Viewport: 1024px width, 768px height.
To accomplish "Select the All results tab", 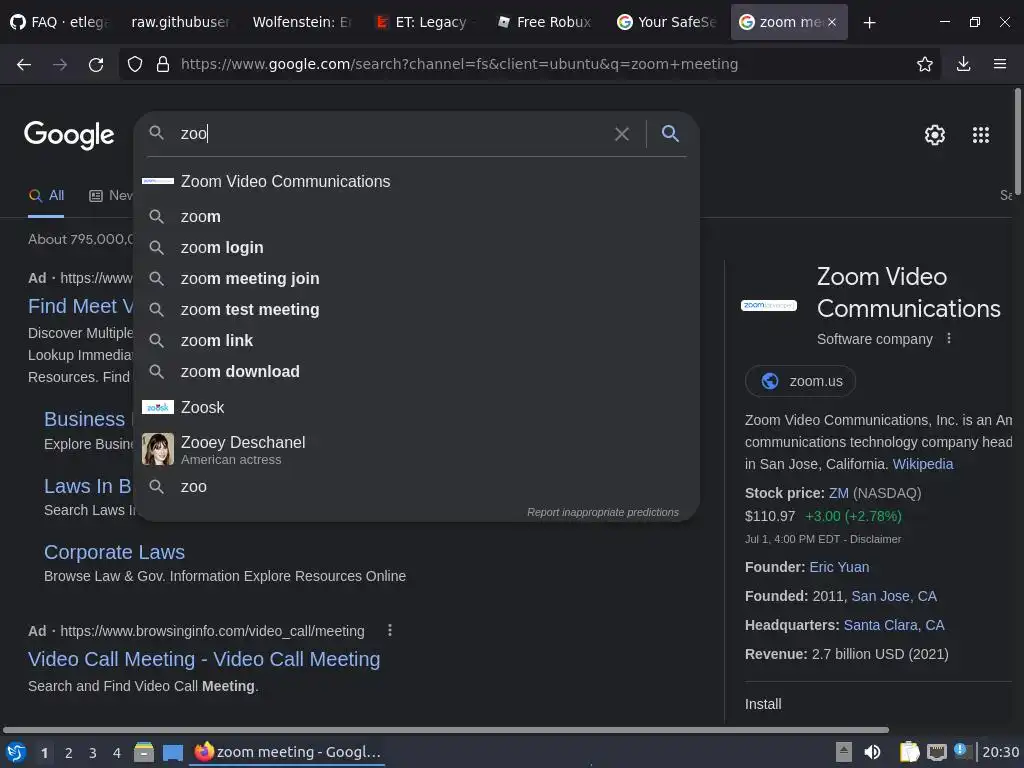I will (x=46, y=195).
